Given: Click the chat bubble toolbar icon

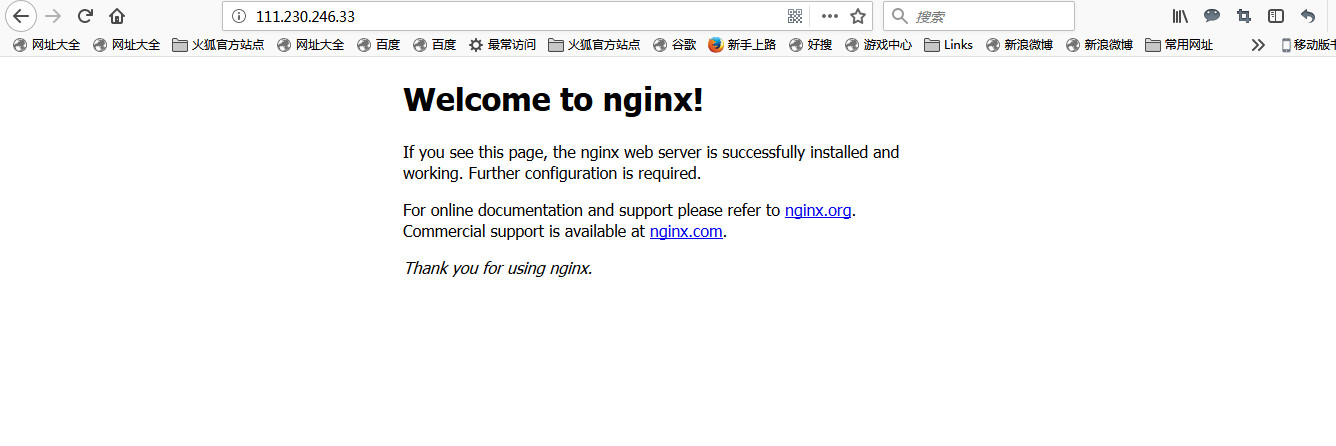Looking at the screenshot, I should click(1212, 16).
